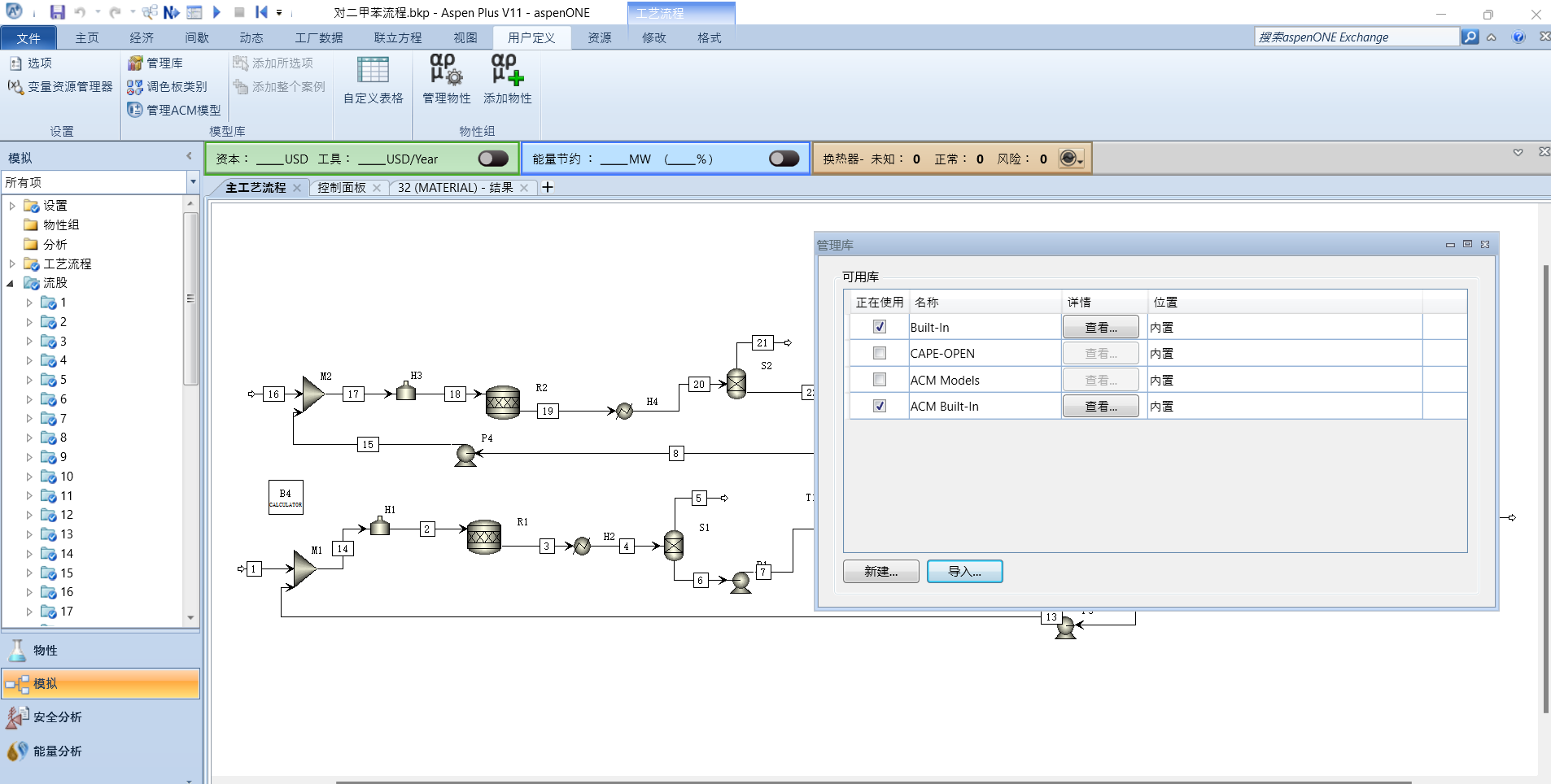
Task: Open the Control Panel icon in the quick toolbar
Action: click(194, 12)
